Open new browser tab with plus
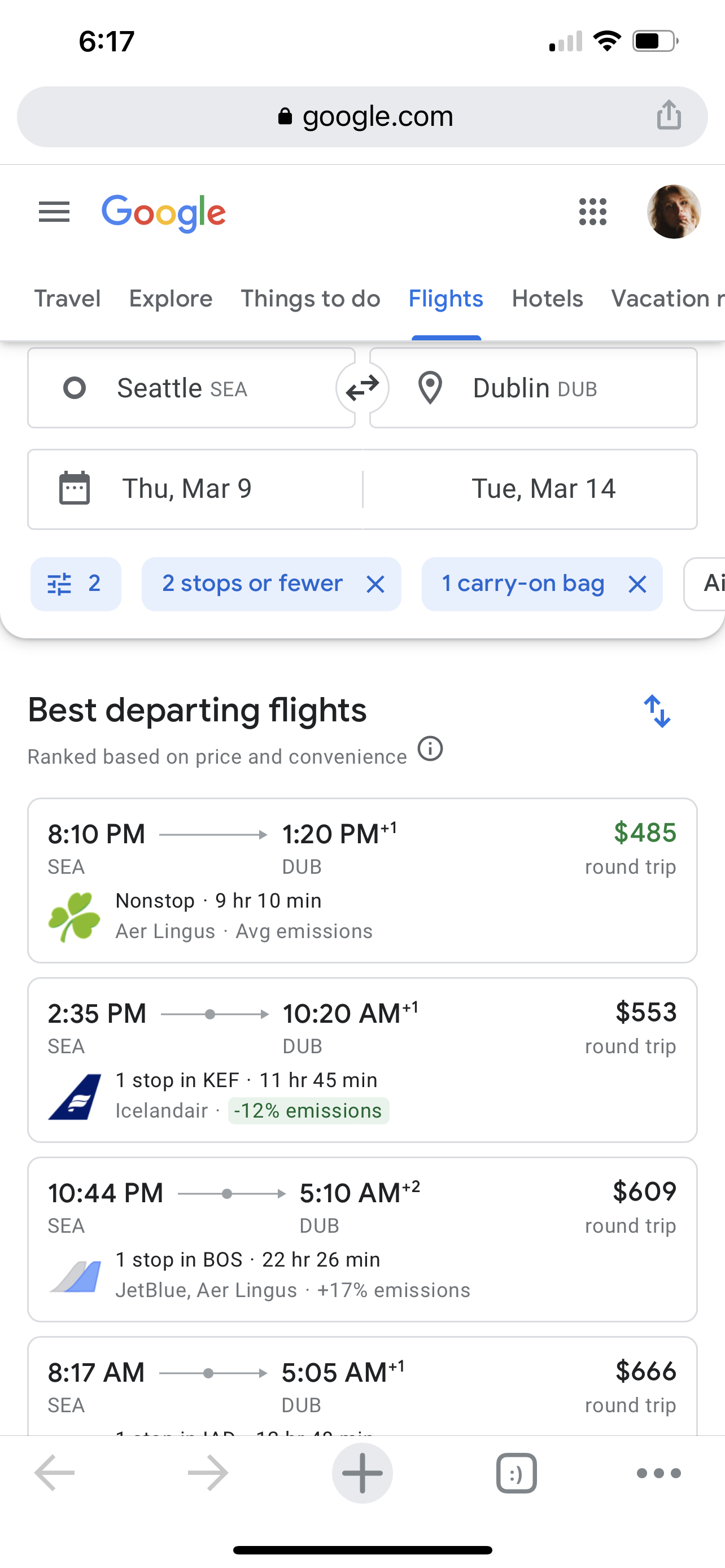This screenshot has height=1568, width=725. (362, 1473)
